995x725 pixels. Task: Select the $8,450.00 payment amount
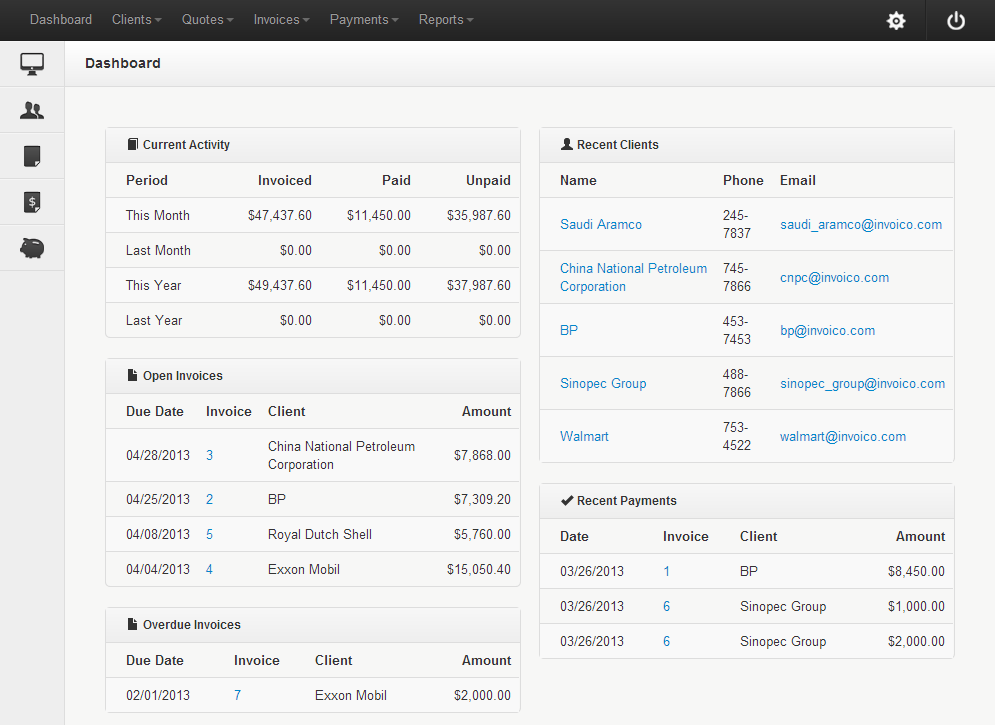click(916, 572)
